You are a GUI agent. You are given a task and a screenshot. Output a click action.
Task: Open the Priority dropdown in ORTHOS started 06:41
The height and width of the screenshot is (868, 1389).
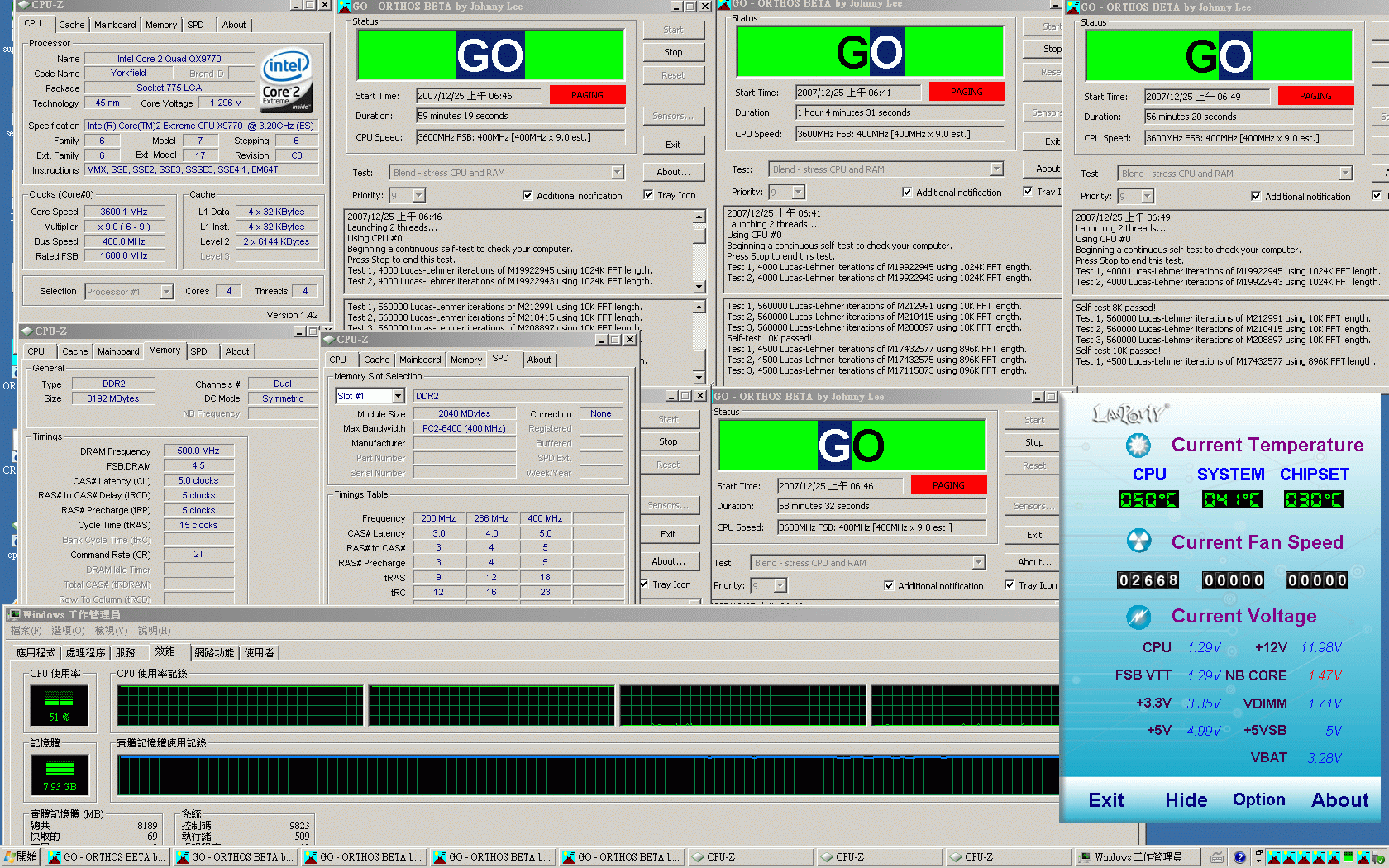[x=798, y=192]
